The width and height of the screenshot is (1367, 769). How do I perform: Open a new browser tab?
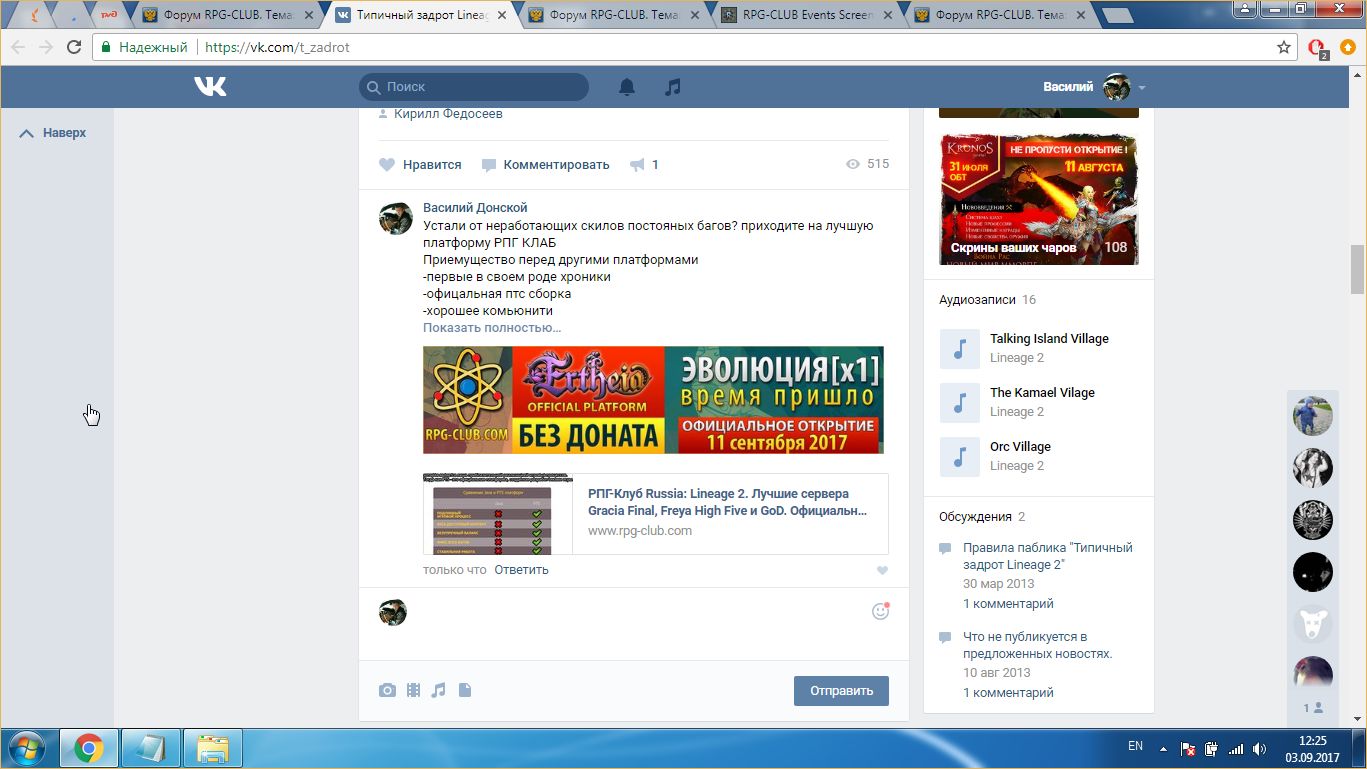(1116, 15)
